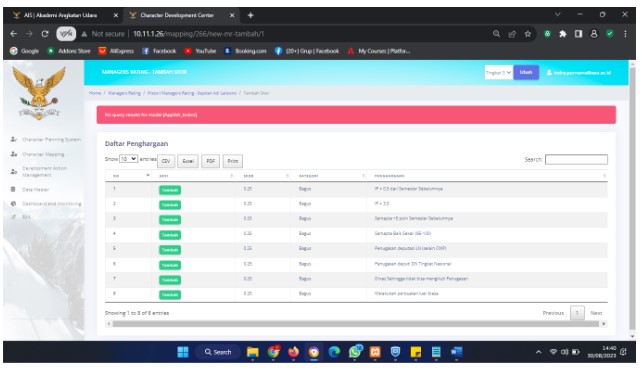This screenshot has height=375, width=642.
Task: Click the blue Ubah button
Action: click(x=526, y=72)
